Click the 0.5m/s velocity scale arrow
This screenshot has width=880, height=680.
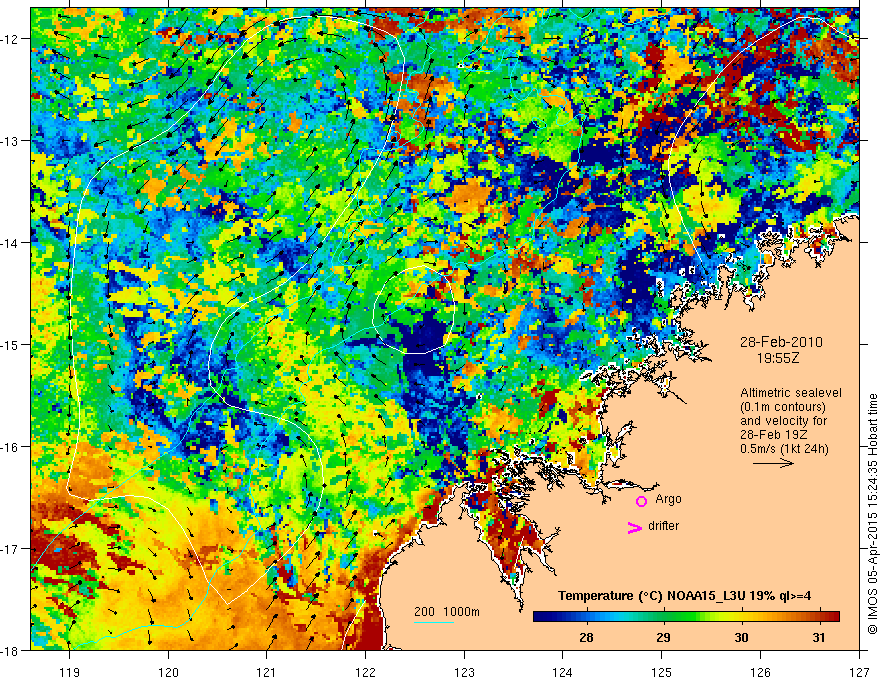click(773, 463)
